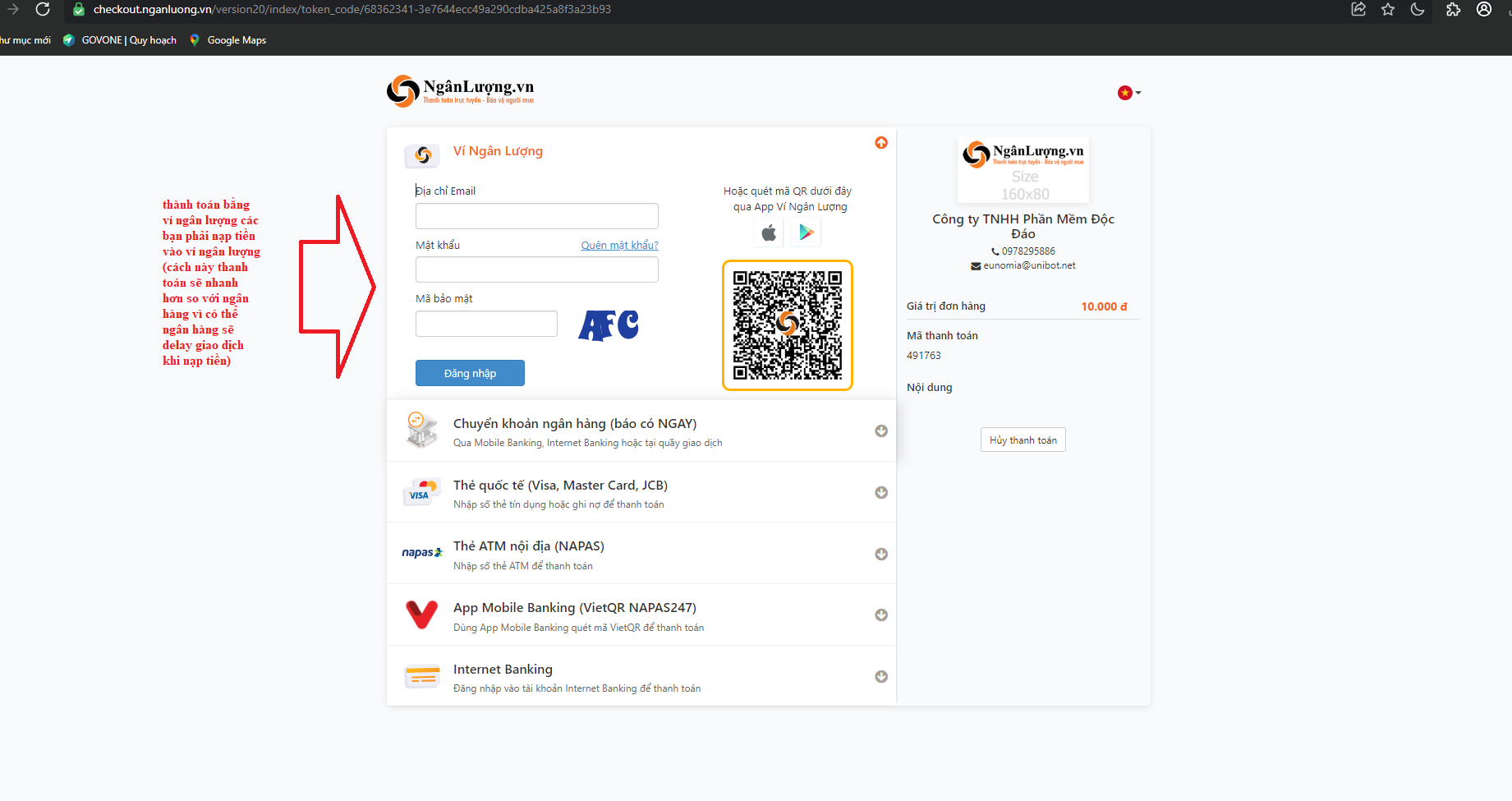Click merchant phone number 0978295886
1512x801 pixels.
(1028, 251)
